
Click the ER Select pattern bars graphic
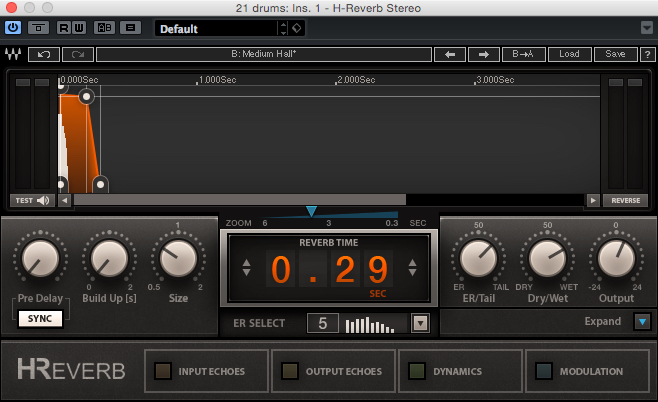click(x=370, y=325)
